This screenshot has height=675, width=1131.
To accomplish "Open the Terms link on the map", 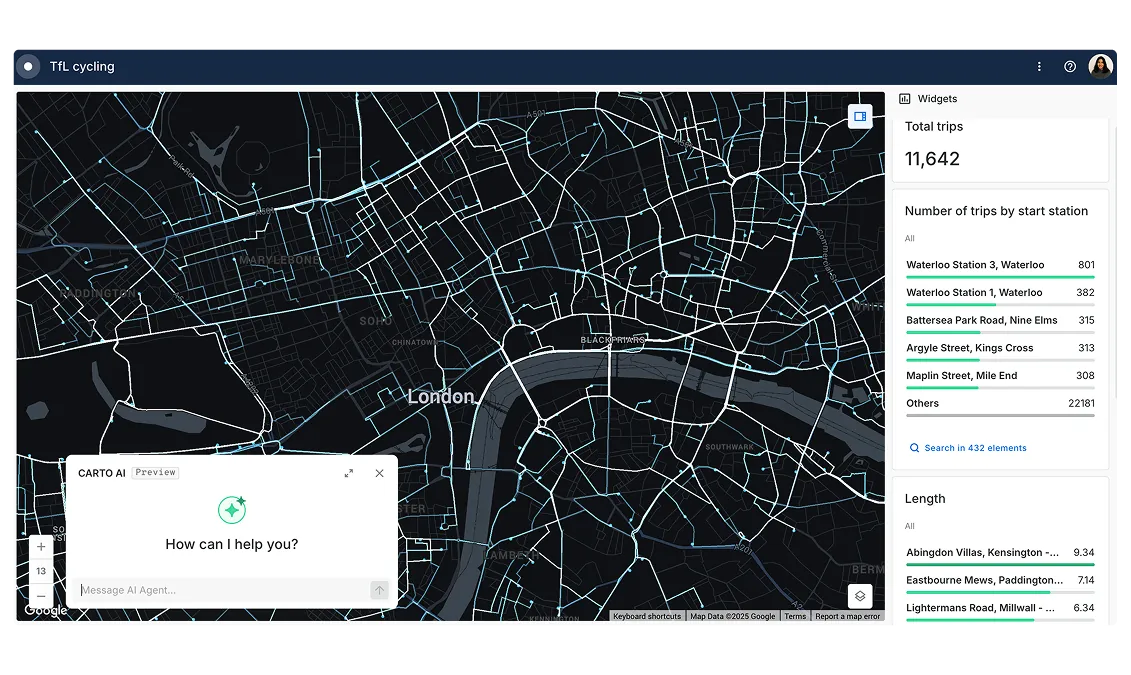I will pos(795,616).
